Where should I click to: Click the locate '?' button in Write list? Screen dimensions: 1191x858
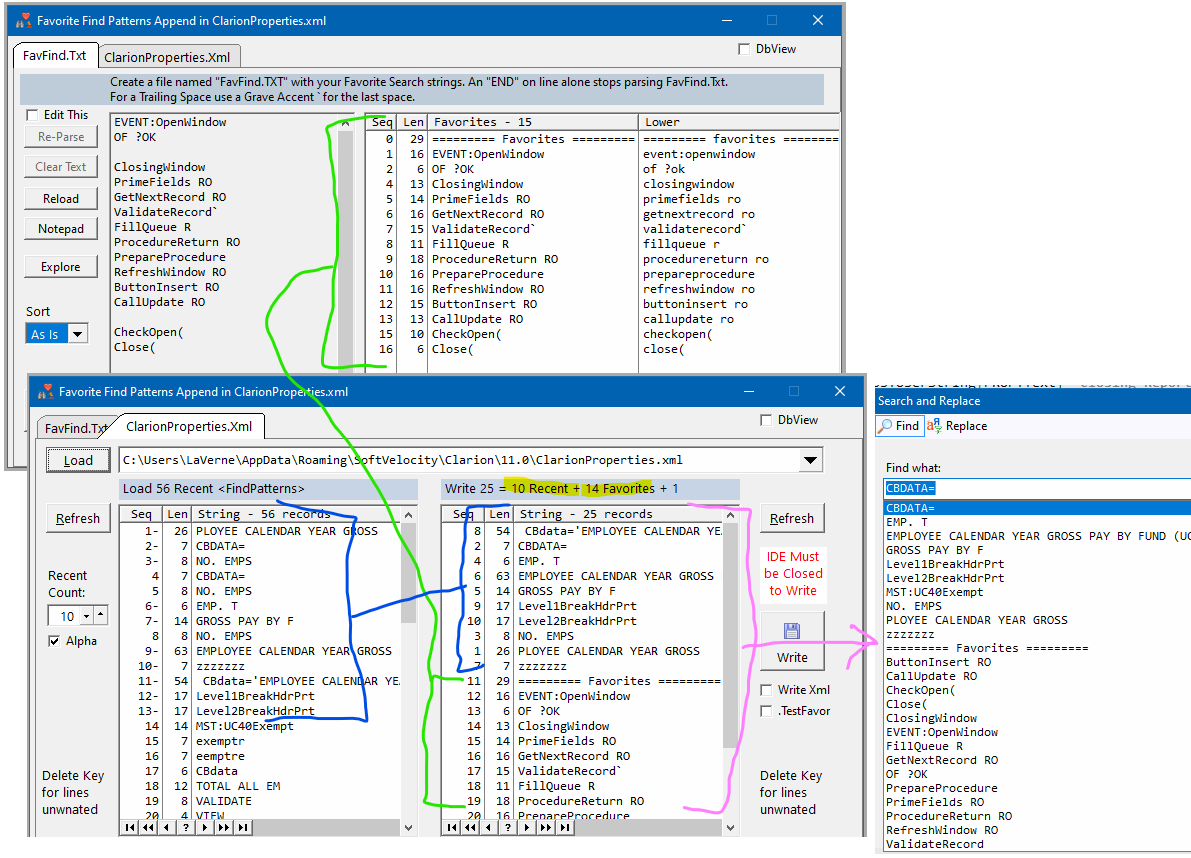click(x=508, y=828)
